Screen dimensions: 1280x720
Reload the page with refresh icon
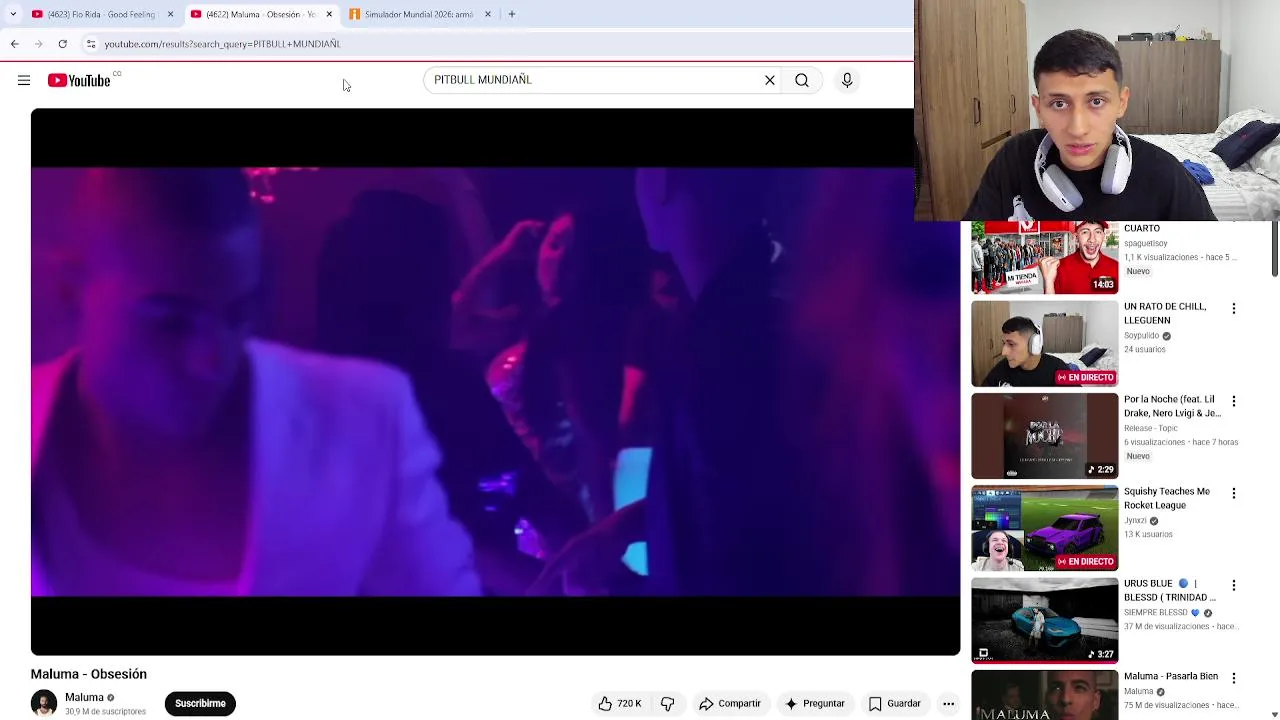coord(62,44)
